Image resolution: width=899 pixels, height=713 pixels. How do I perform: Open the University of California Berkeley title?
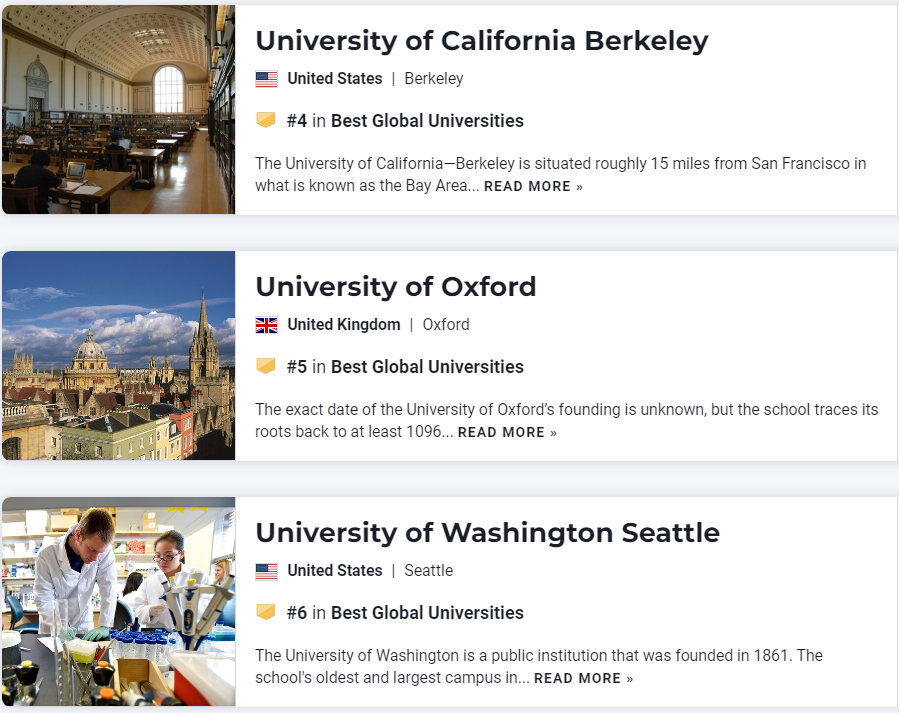[x=481, y=41]
